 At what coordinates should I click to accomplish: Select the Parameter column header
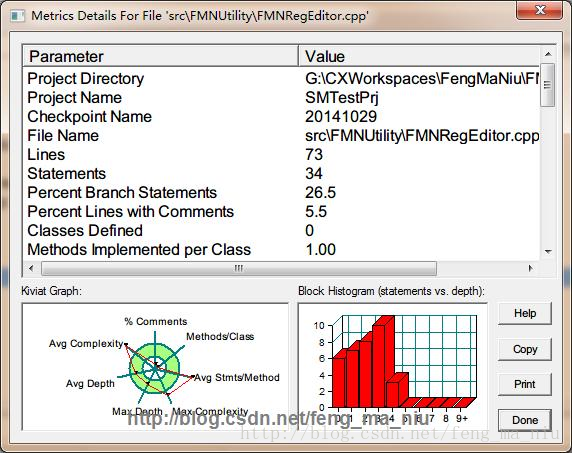(x=161, y=56)
